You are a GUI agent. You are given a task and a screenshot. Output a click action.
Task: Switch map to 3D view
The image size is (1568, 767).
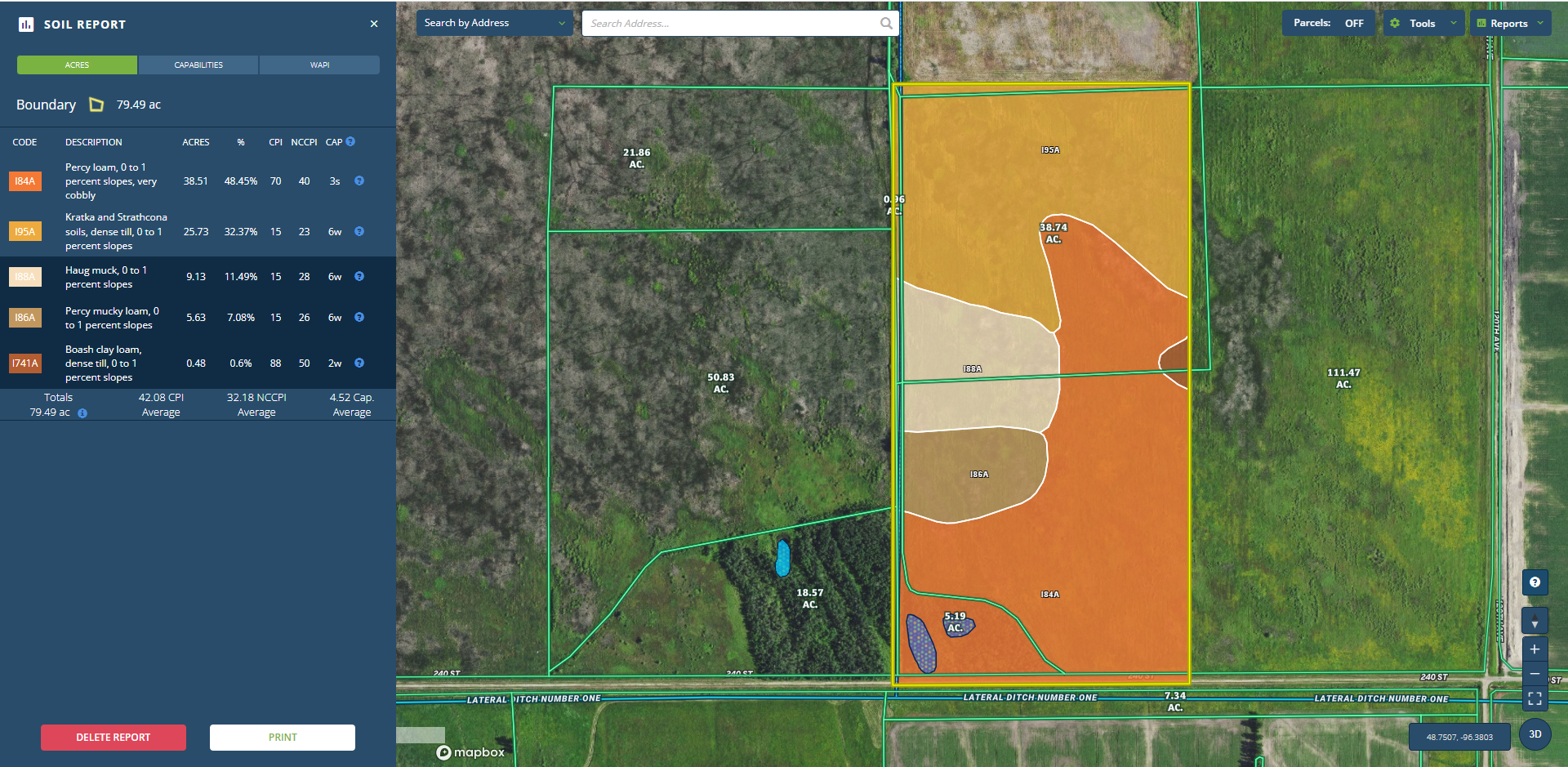(x=1535, y=734)
